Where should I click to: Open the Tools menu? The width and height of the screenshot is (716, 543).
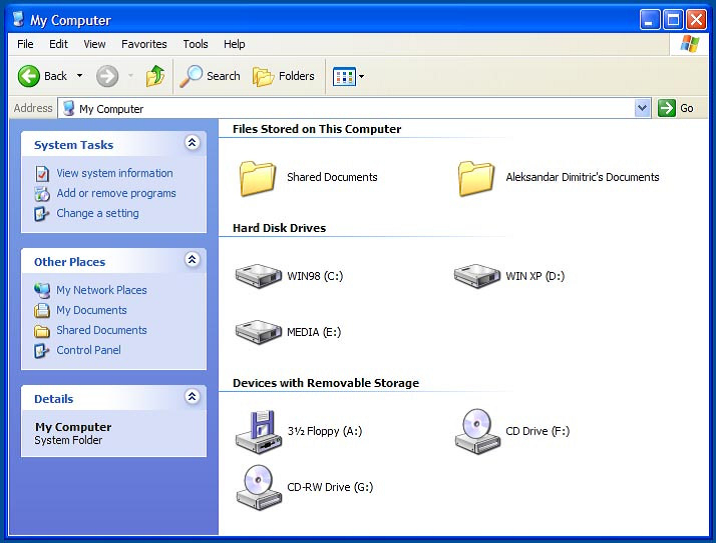[x=195, y=44]
